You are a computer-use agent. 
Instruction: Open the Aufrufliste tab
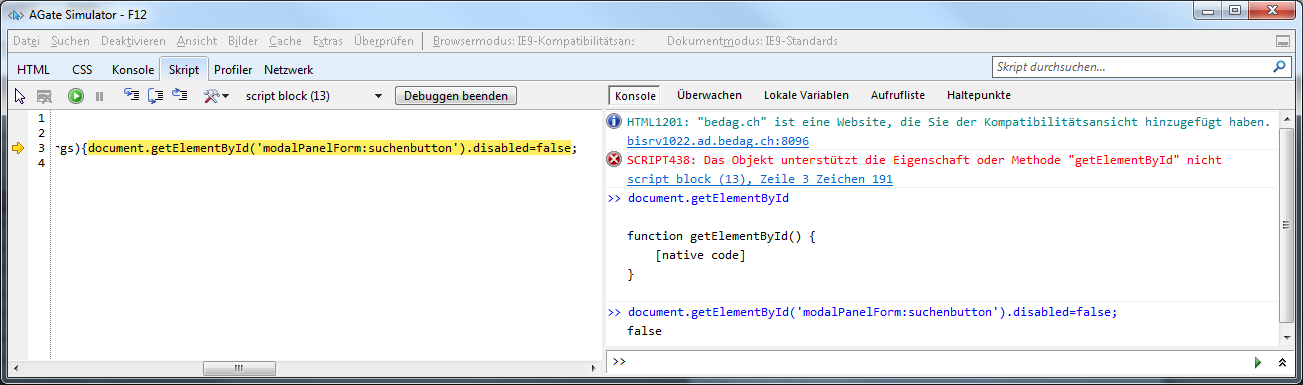[897, 95]
